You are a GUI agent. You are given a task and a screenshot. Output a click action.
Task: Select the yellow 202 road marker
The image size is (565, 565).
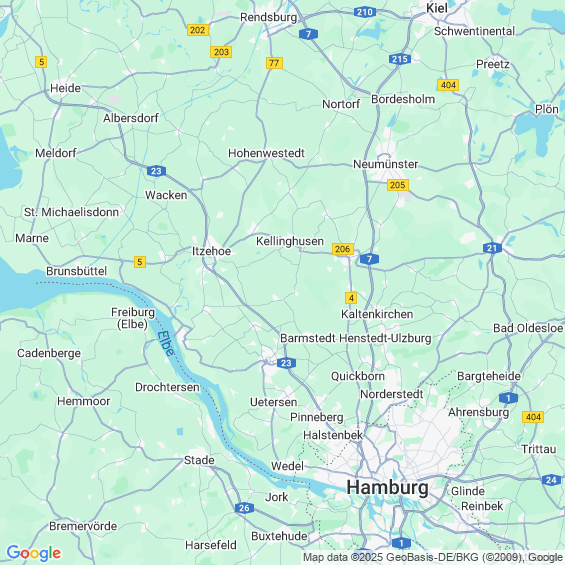click(x=198, y=30)
